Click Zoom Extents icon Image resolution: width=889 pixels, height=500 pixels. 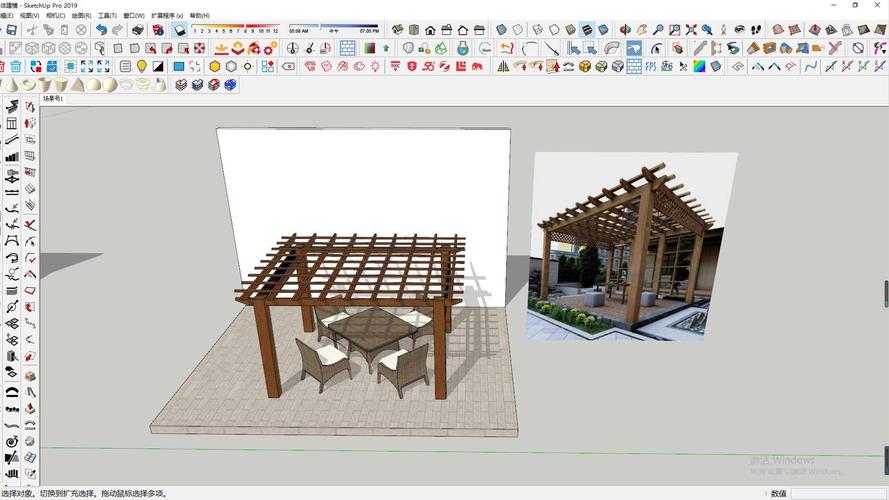coord(691,29)
